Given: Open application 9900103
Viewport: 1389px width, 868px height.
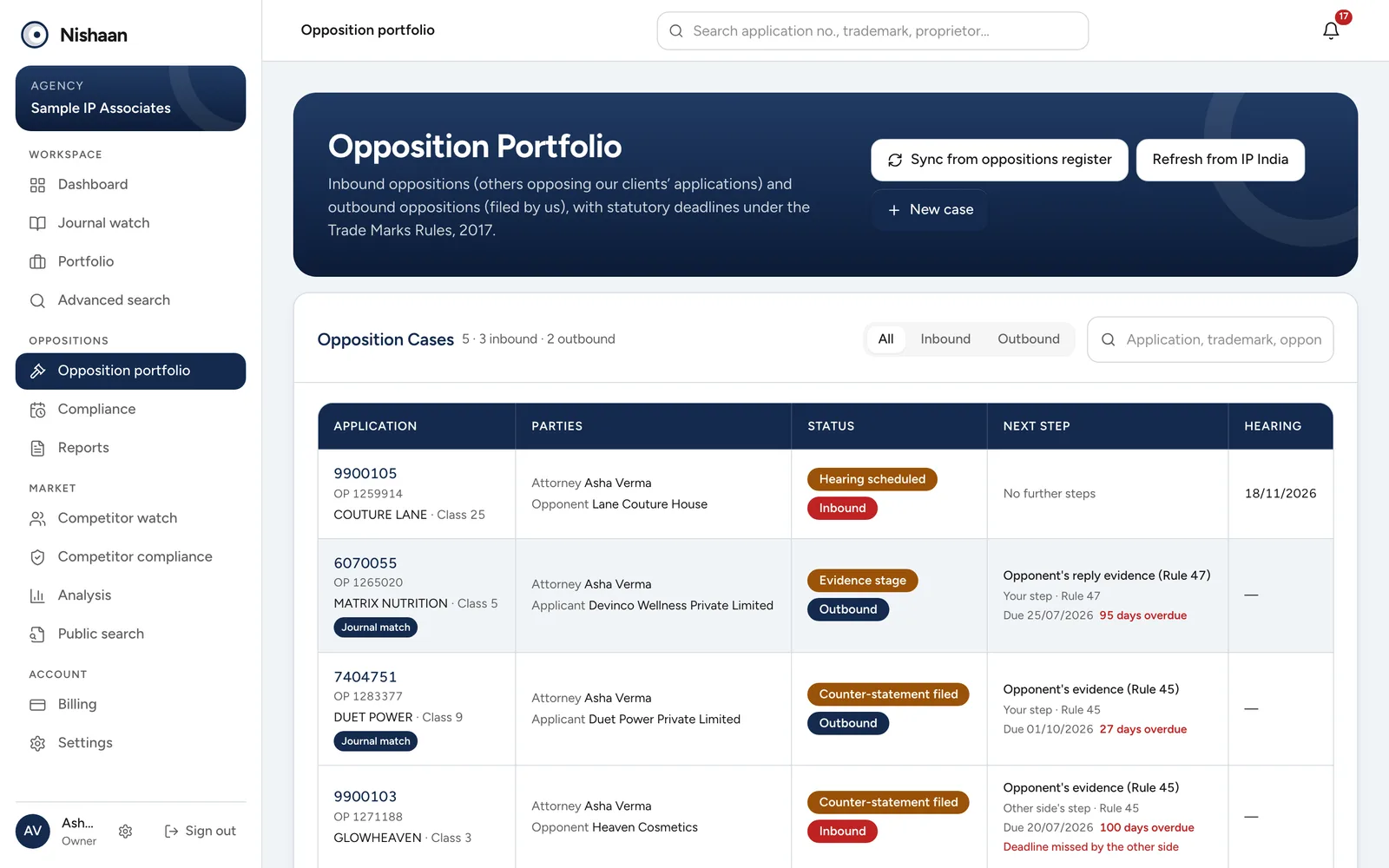Looking at the screenshot, I should tap(365, 797).
